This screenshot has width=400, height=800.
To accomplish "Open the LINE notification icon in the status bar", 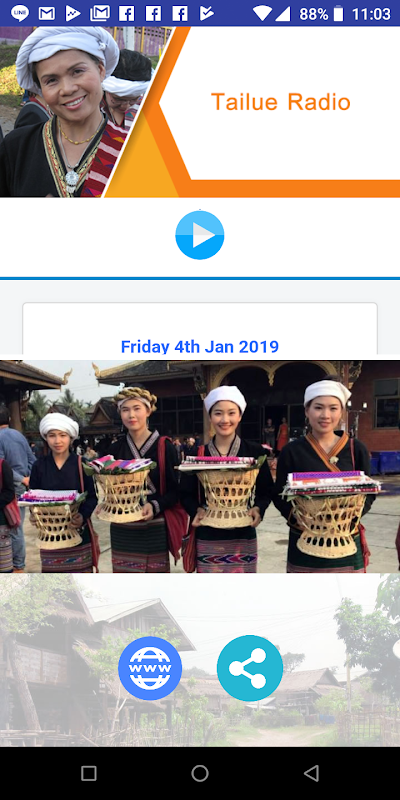I will pos(20,13).
